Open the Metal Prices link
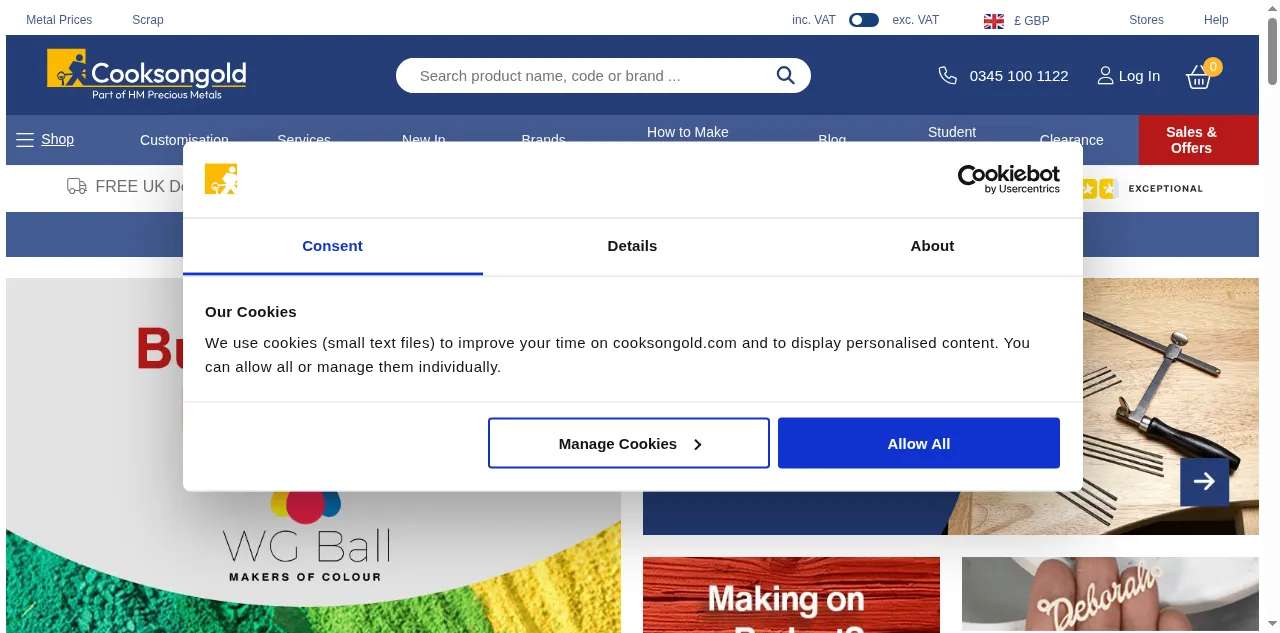This screenshot has height=633, width=1280. pyautogui.click(x=59, y=20)
